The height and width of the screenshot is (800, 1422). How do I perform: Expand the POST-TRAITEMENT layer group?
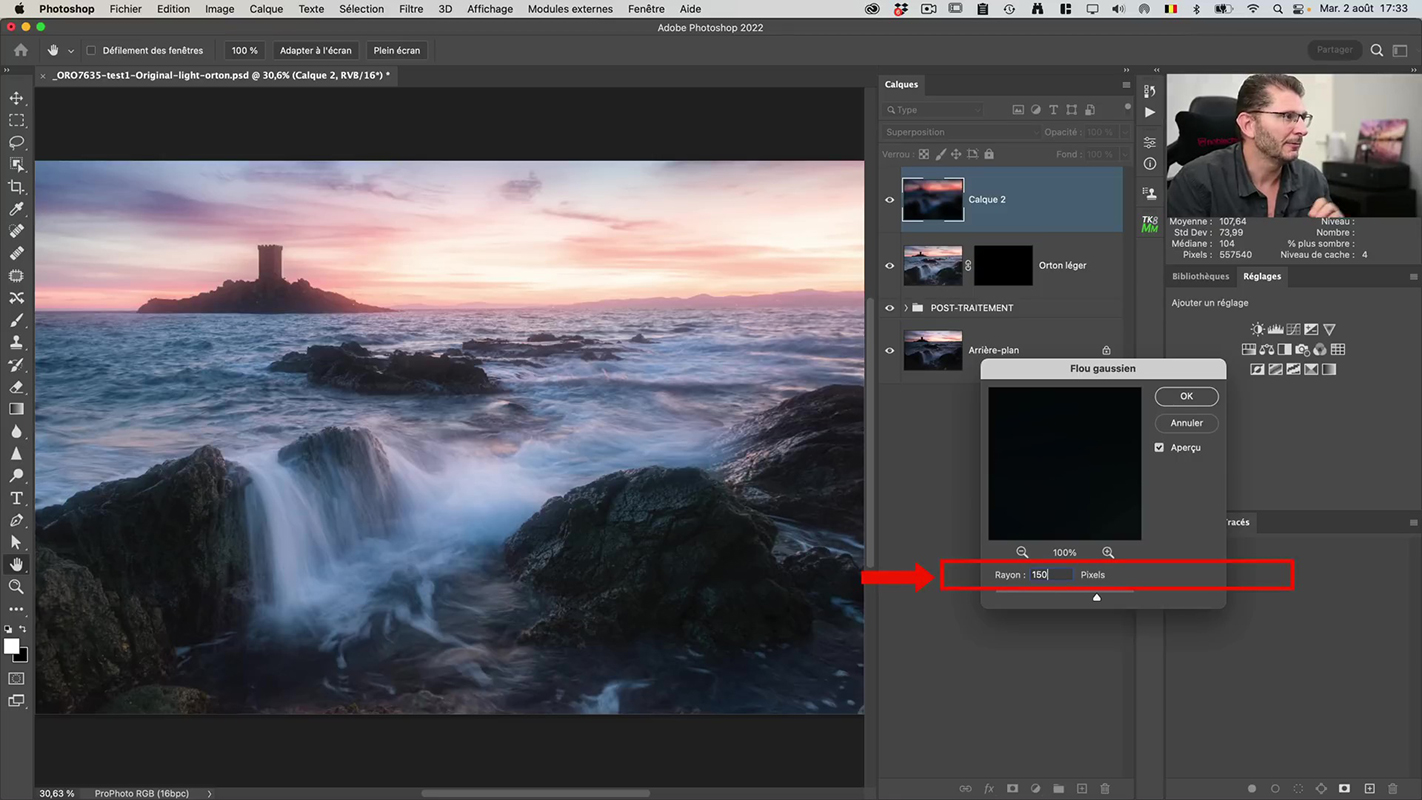(x=906, y=308)
